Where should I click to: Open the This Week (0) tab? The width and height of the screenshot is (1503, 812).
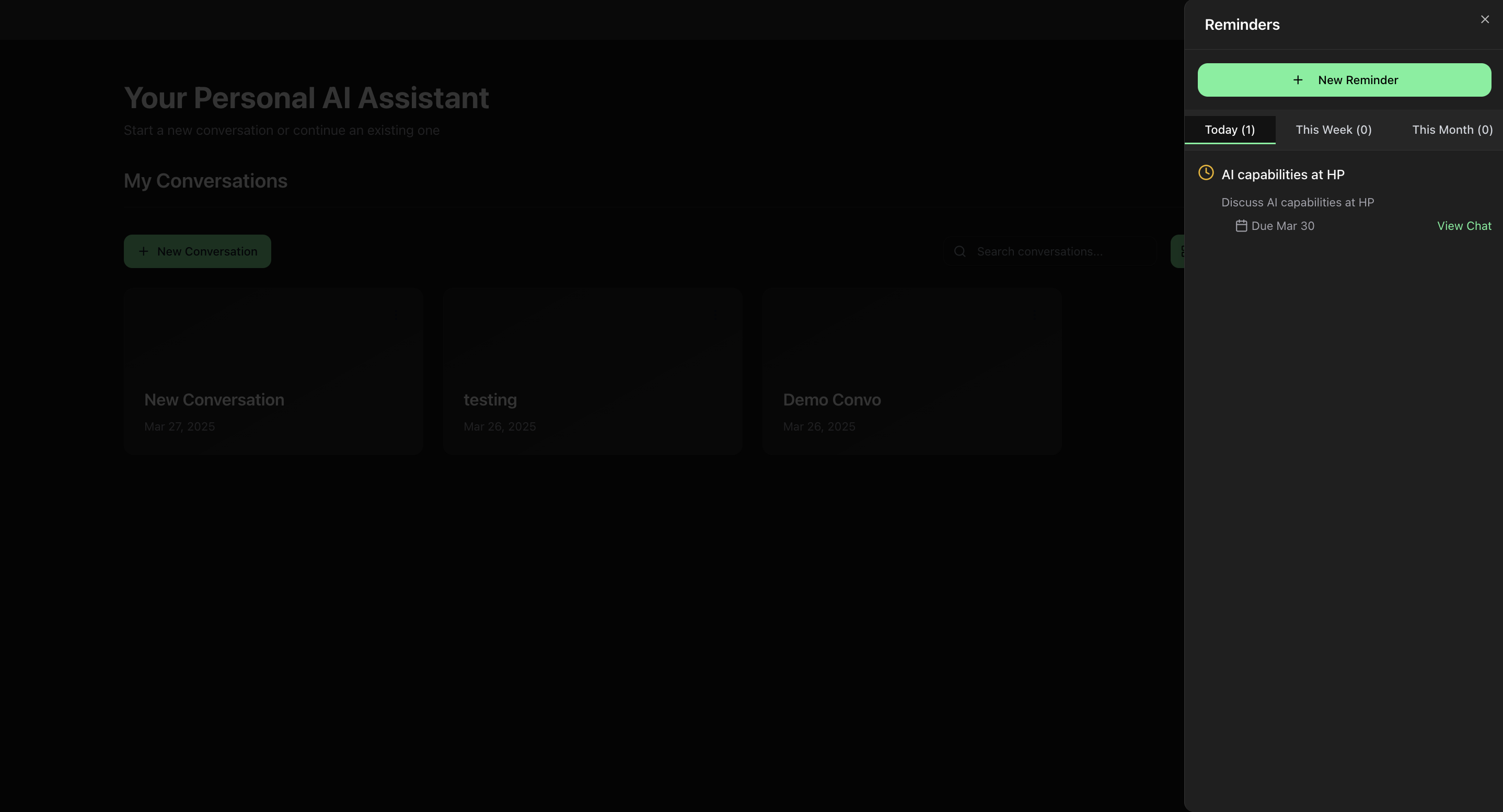point(1333,130)
